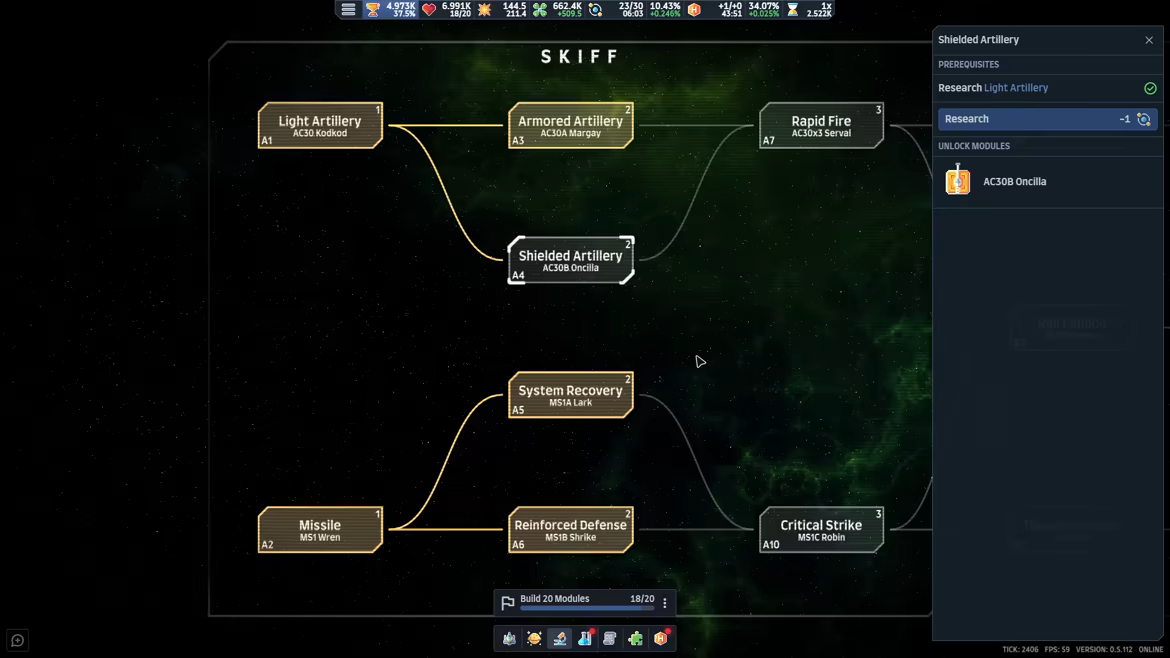Select the Light Artillery tech node
This screenshot has width=1170, height=658.
click(320, 125)
